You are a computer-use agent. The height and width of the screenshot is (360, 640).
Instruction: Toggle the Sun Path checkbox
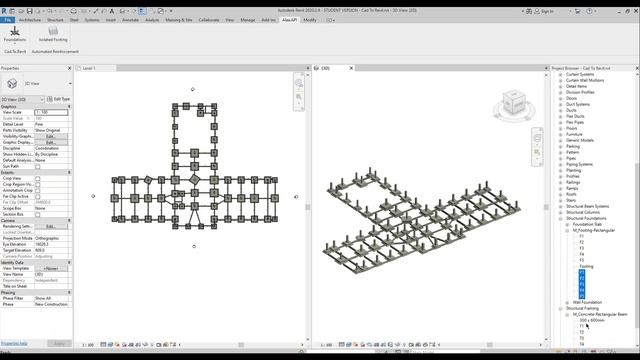pos(38,167)
